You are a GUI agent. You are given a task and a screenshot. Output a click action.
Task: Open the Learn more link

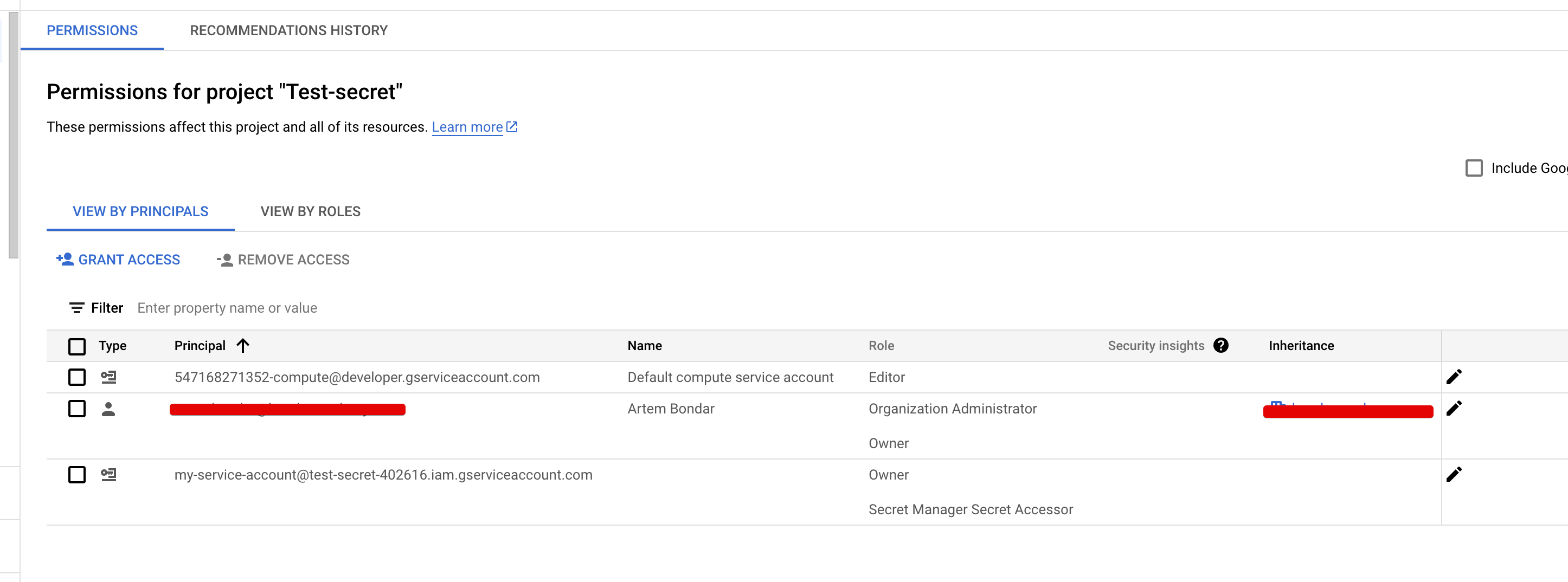tap(467, 126)
